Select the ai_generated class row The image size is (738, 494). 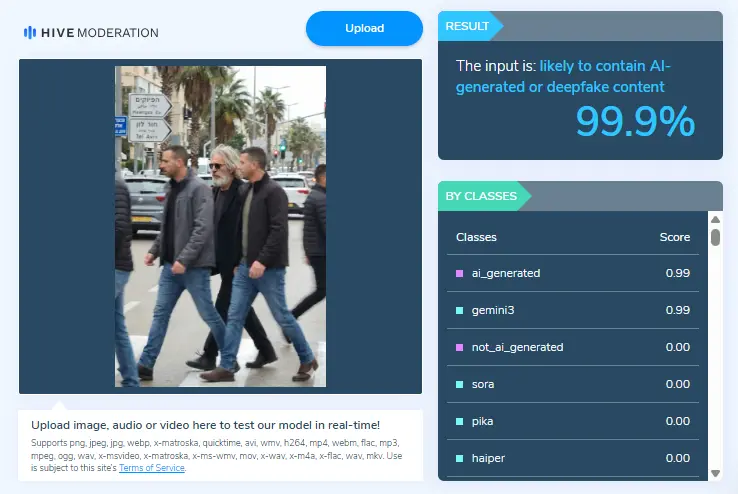pos(573,273)
